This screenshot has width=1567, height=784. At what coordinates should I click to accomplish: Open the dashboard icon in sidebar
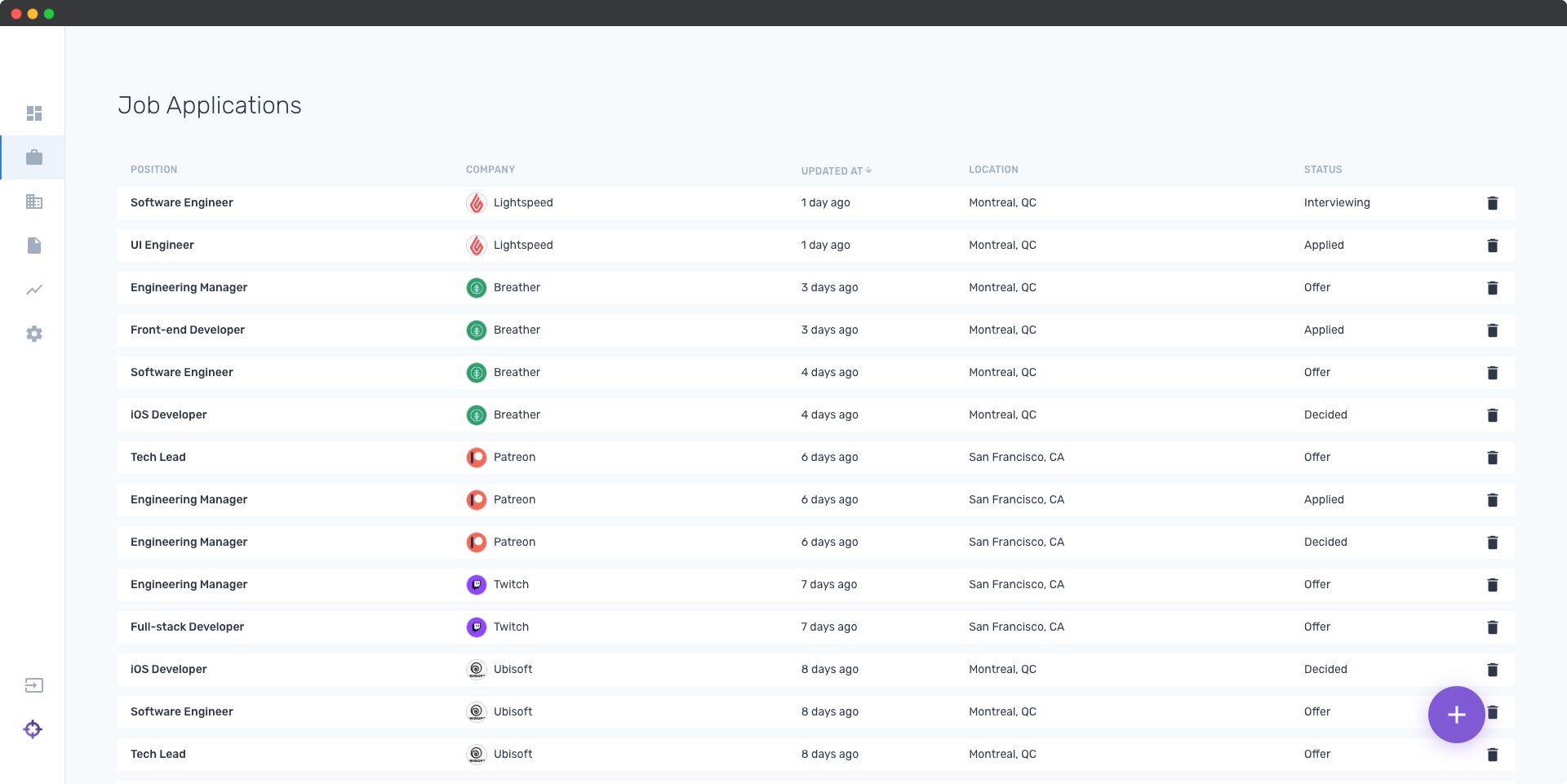pos(33,113)
